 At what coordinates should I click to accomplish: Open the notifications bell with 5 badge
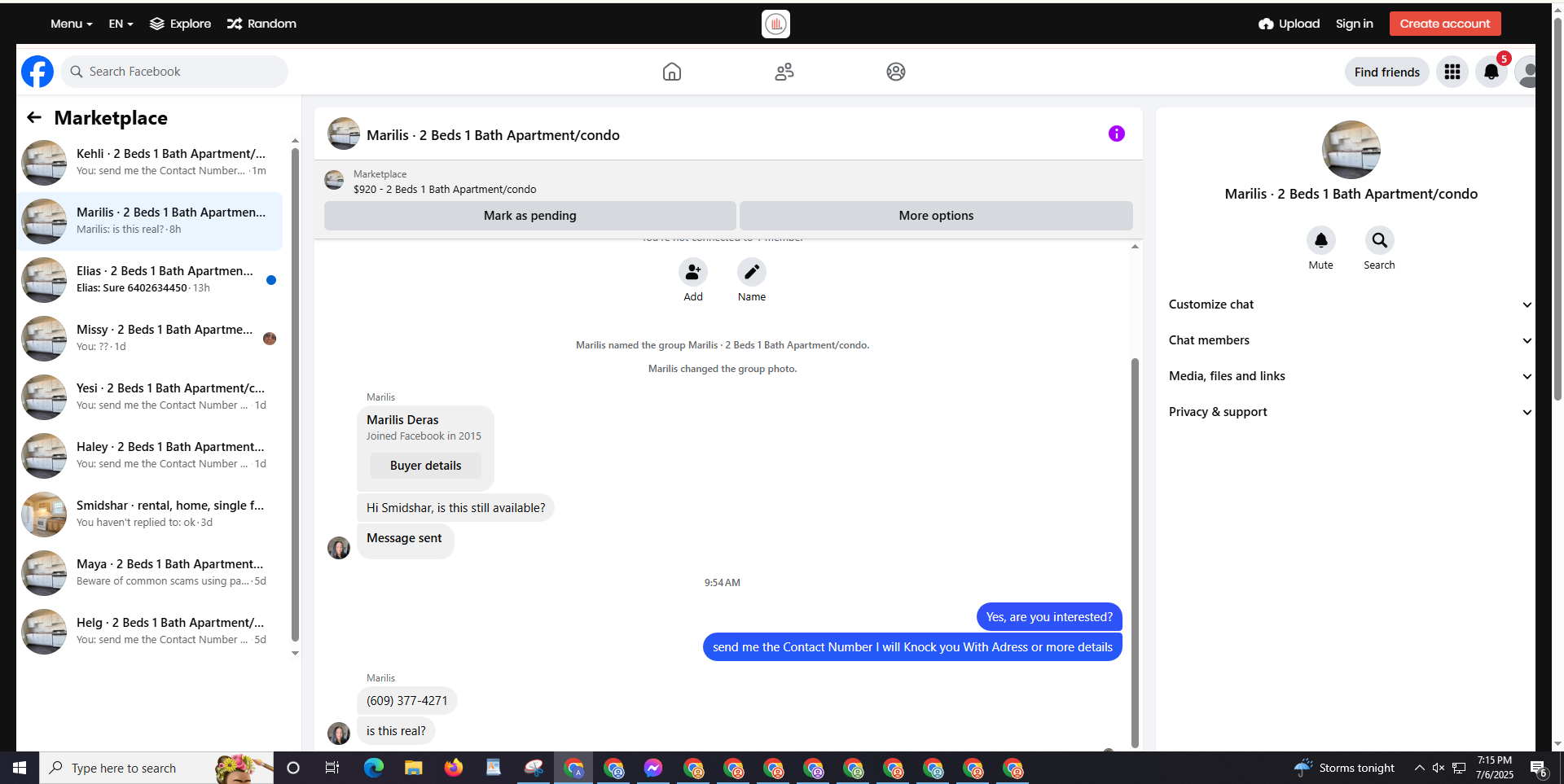1492,72
